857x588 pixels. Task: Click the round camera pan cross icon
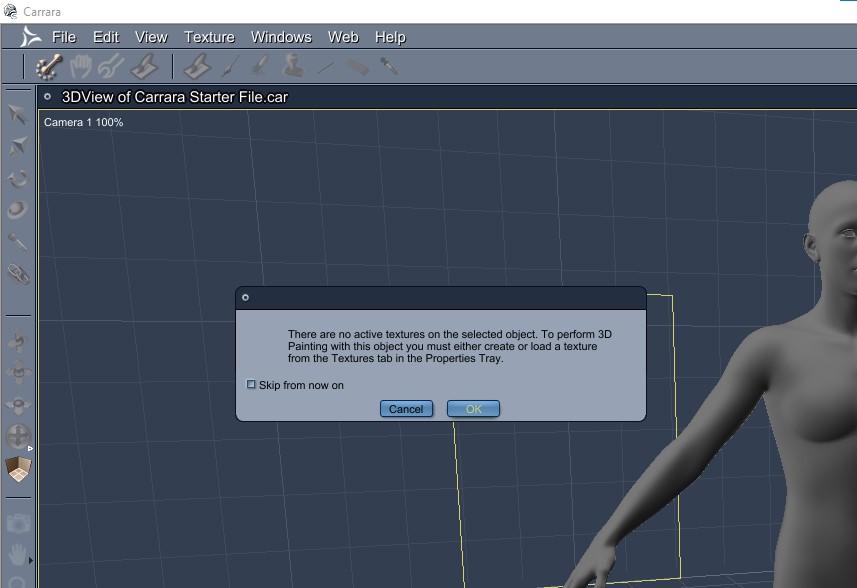(x=18, y=437)
